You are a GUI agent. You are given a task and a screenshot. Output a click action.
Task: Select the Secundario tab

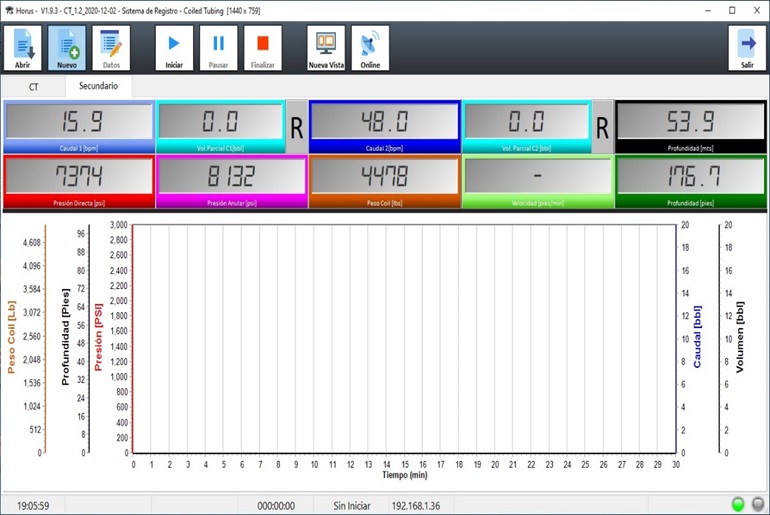tap(99, 87)
